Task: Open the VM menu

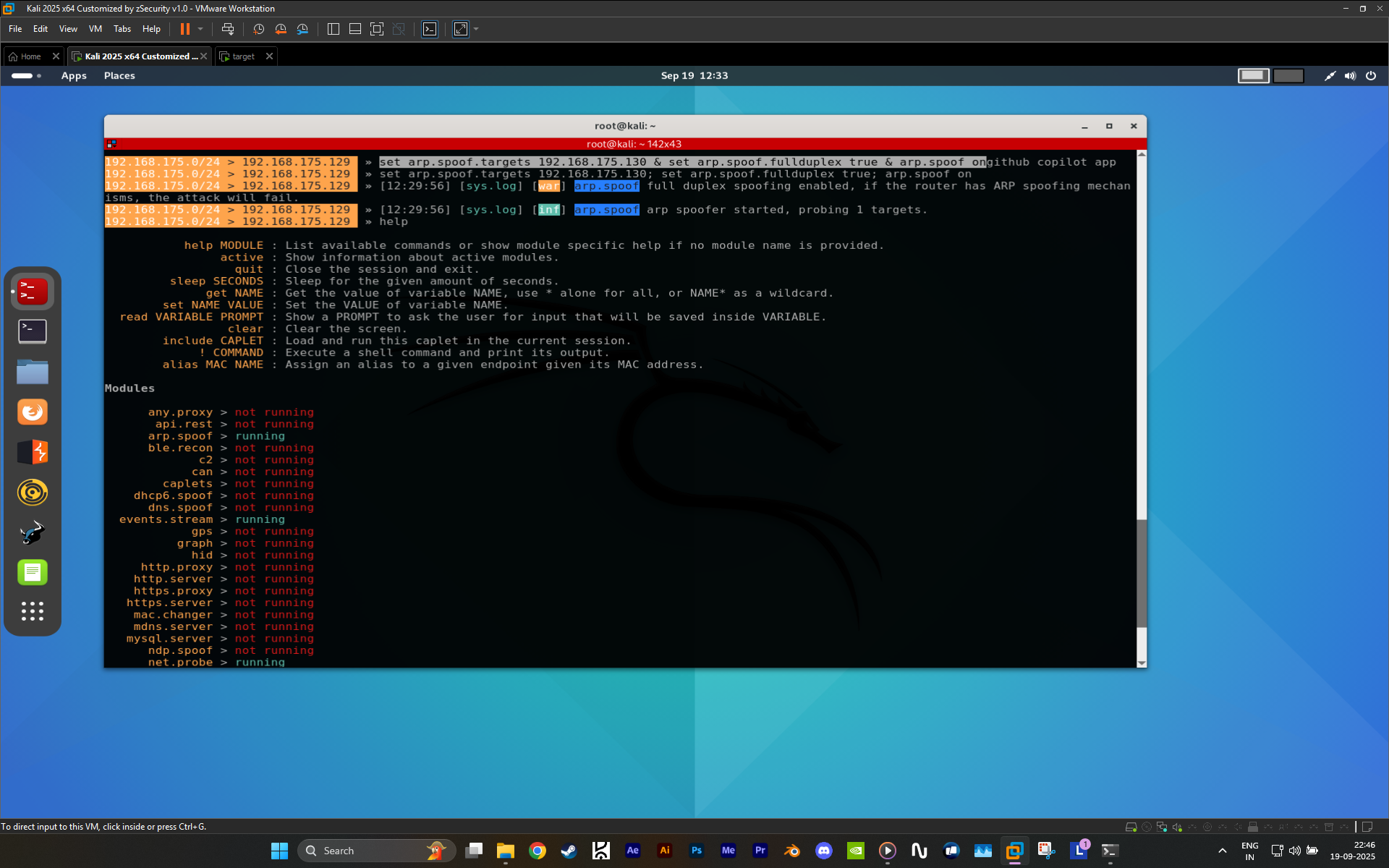Action: pos(95,29)
